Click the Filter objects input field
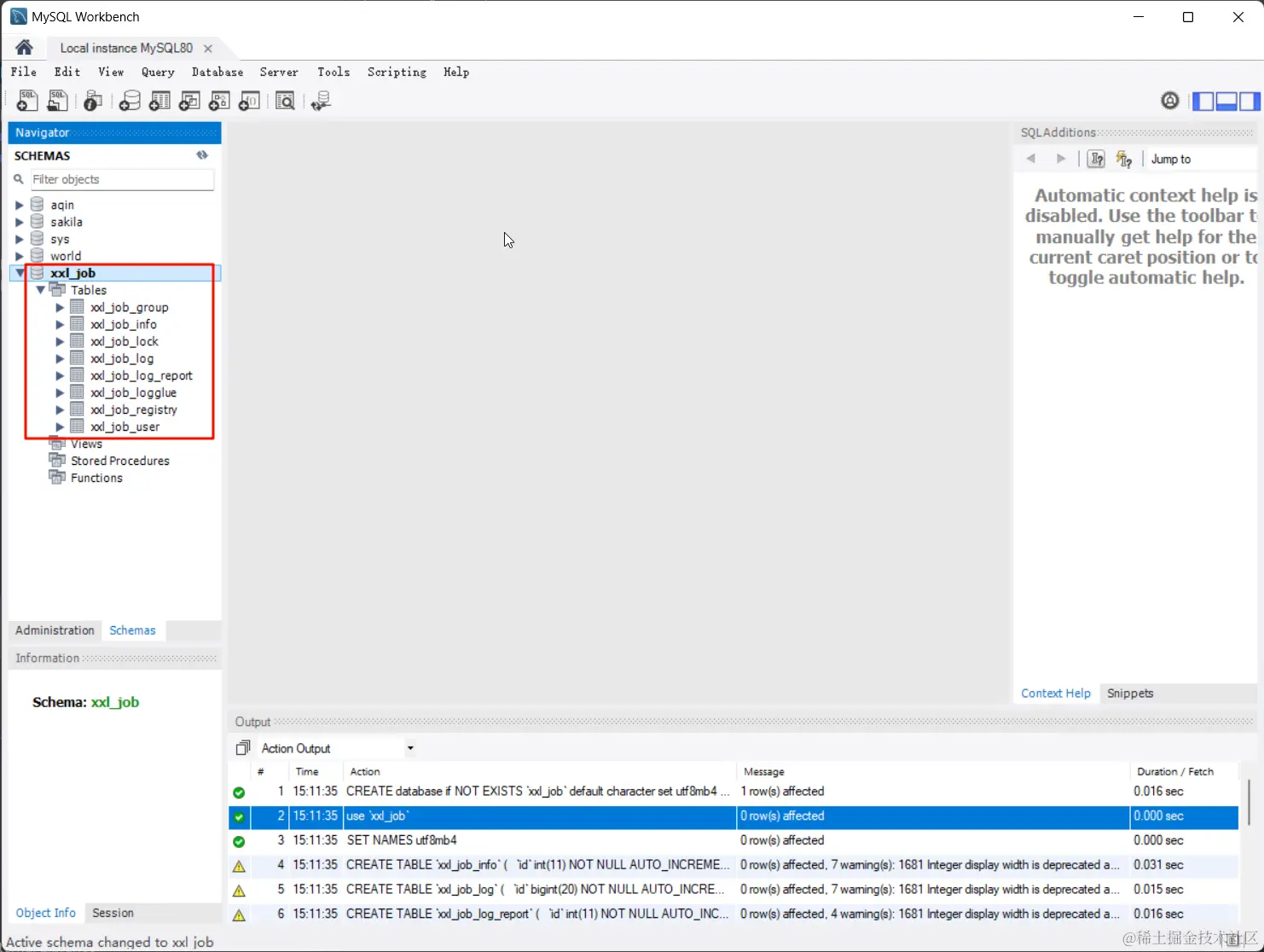Screen dimensions: 1264x952 (x=122, y=179)
